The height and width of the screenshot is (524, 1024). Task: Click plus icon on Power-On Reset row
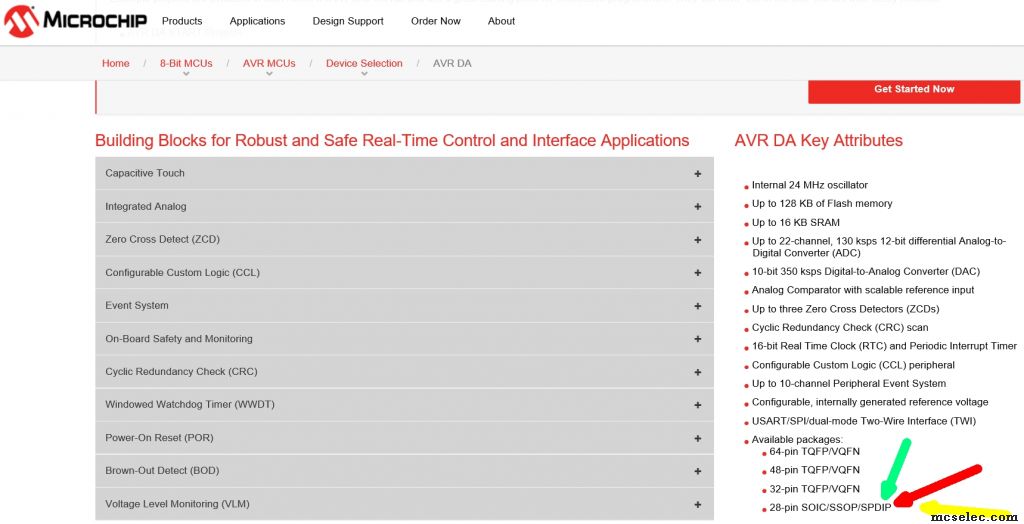[697, 438]
